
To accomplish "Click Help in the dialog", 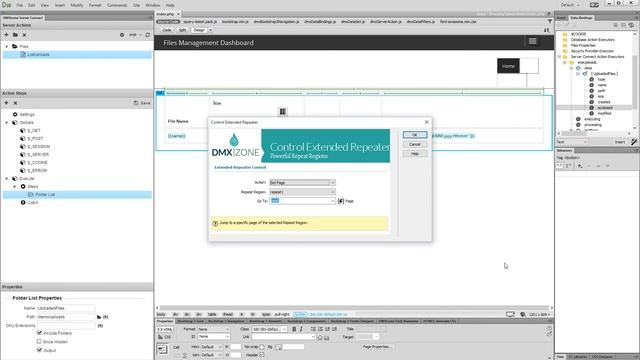I will tap(415, 153).
